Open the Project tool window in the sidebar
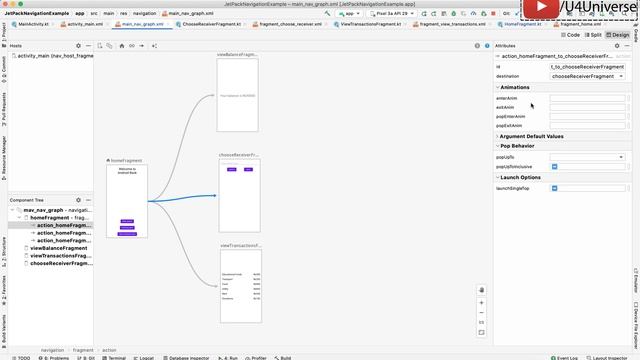Viewport: 640px width, 360px height. click(4, 35)
